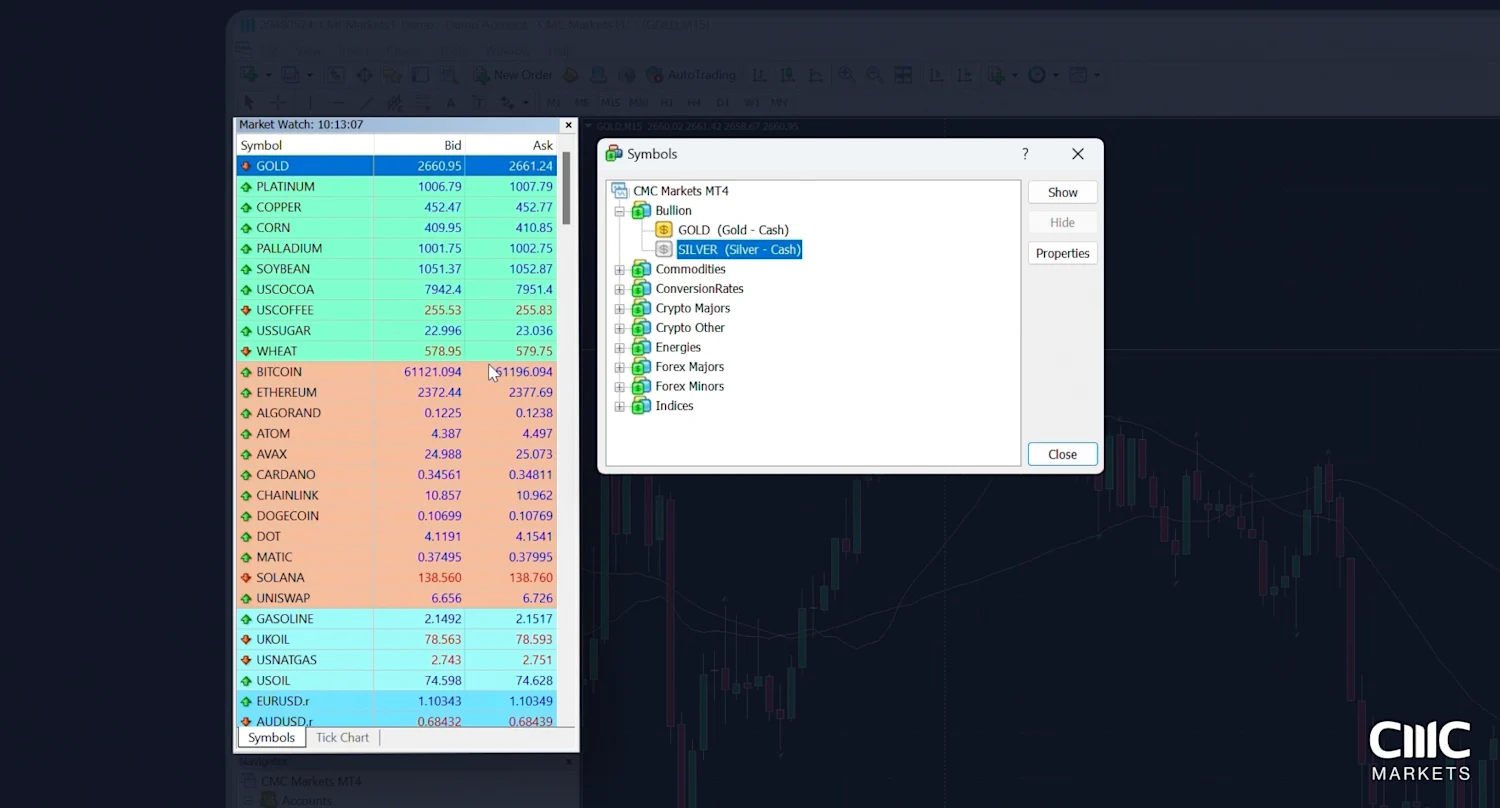Switch to the Tick Chart tab
The height and width of the screenshot is (808, 1500).
(342, 737)
